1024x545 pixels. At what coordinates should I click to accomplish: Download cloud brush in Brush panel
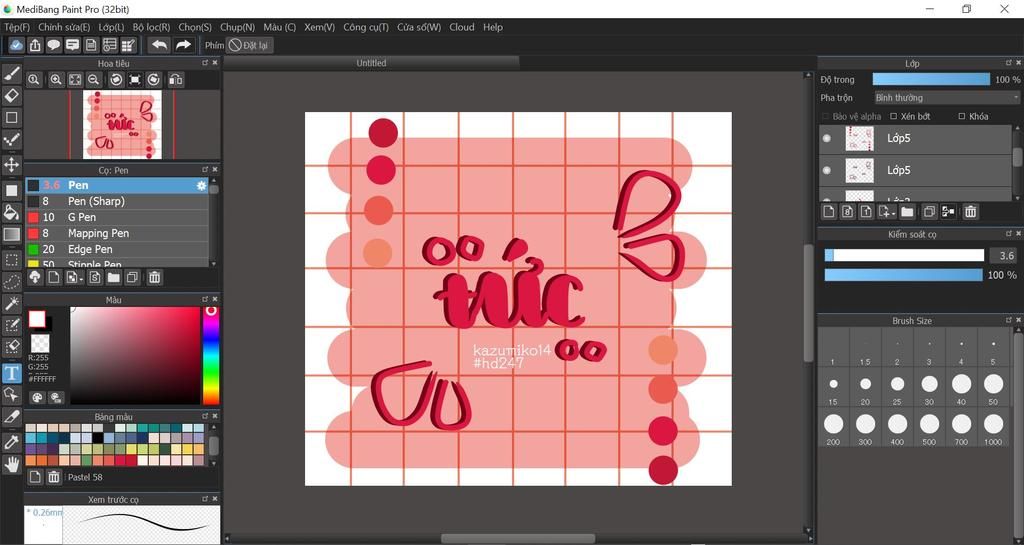pyautogui.click(x=35, y=277)
